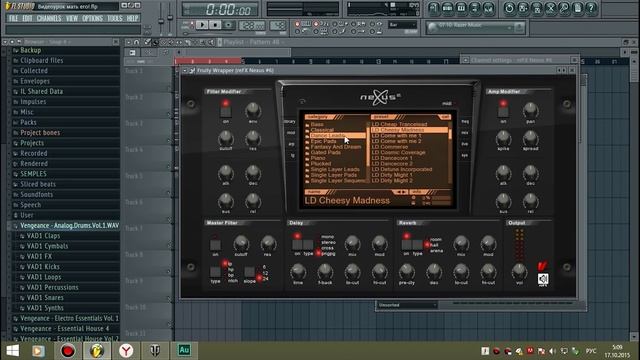This screenshot has height=360, width=640.
Task: Click the scissors-style icon in top toolbar
Action: pos(550,8)
